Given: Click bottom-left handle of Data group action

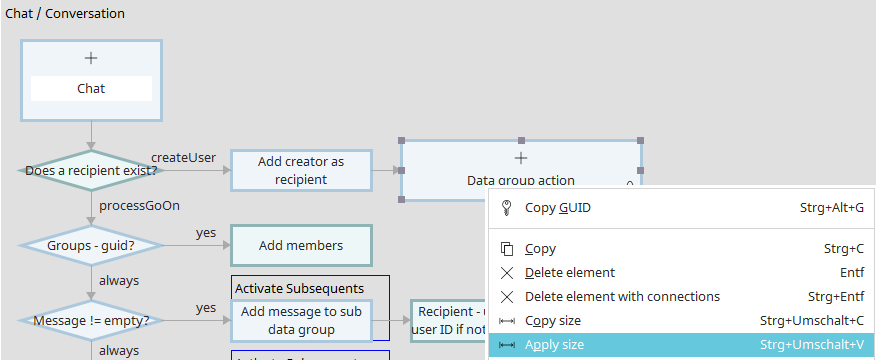Looking at the screenshot, I should 401,200.
